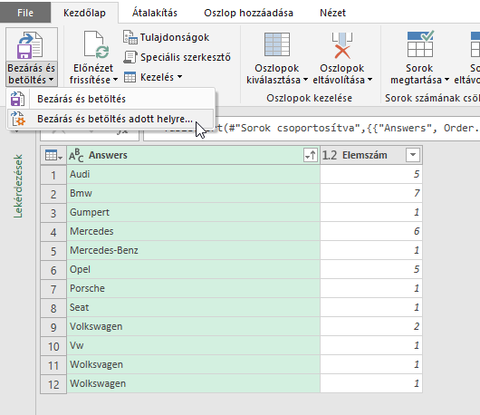Click the Bezárás és betöltés save icon
The image size is (480, 415).
tap(30, 45)
